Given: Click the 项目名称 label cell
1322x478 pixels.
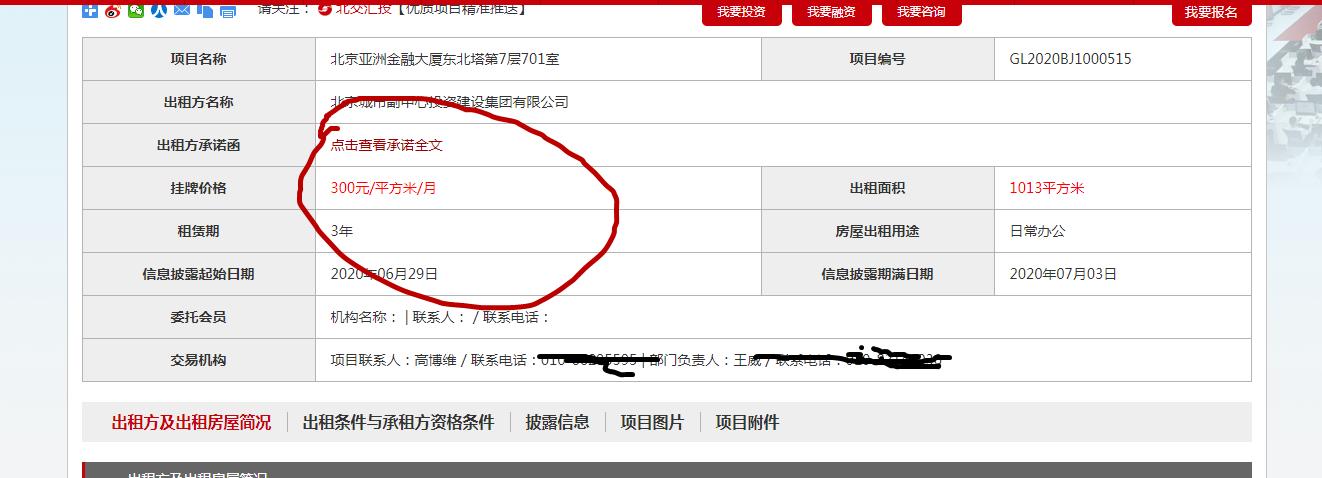Looking at the screenshot, I should tap(199, 59).
